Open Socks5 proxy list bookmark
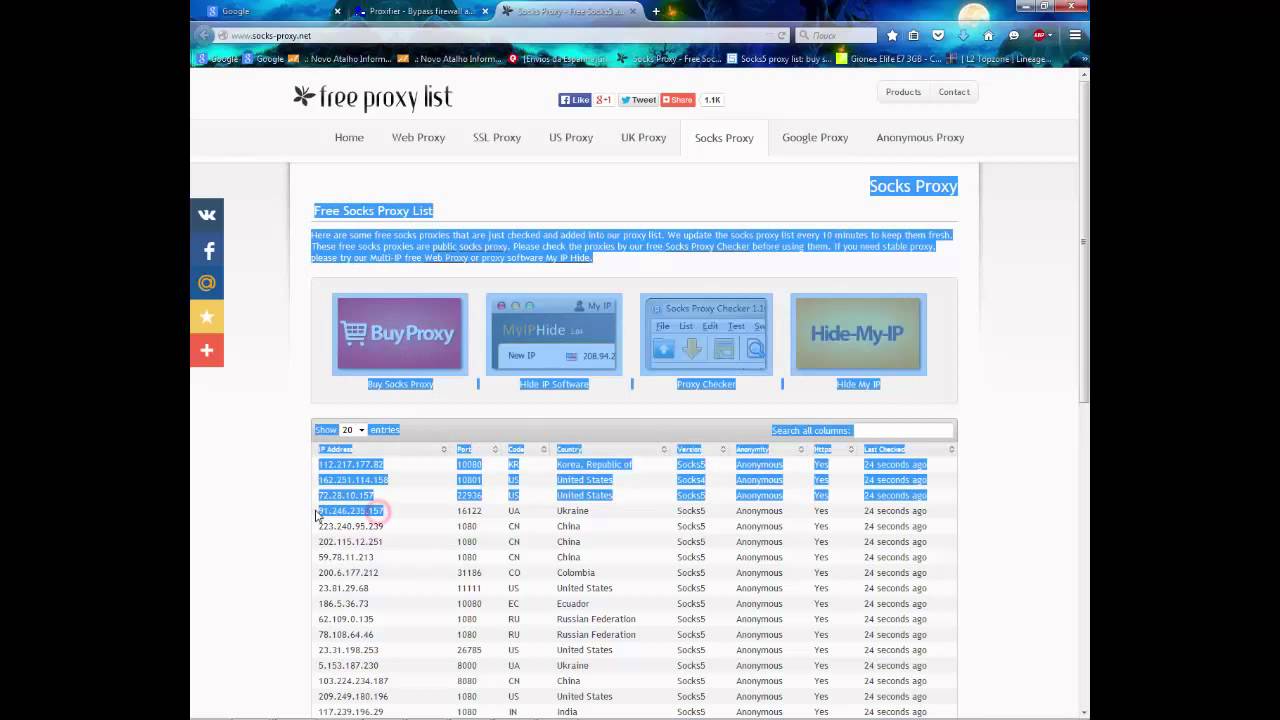 tap(779, 59)
